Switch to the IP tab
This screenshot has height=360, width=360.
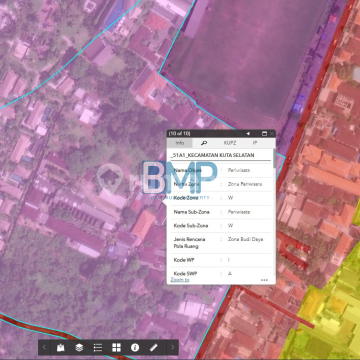[255, 143]
